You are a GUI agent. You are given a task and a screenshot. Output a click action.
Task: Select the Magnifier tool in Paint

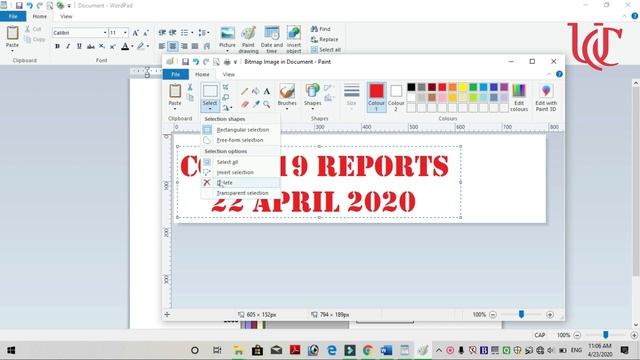(x=267, y=104)
